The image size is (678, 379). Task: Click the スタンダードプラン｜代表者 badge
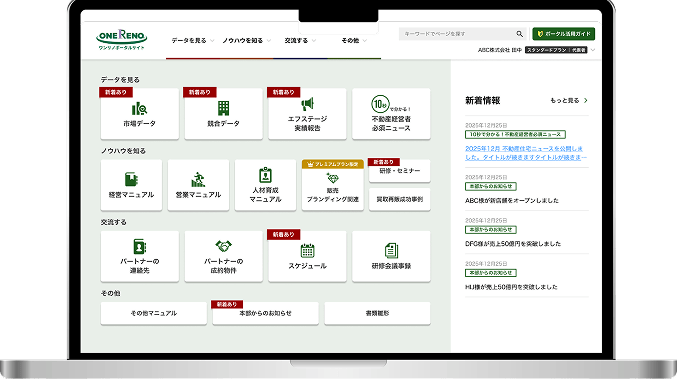click(556, 50)
